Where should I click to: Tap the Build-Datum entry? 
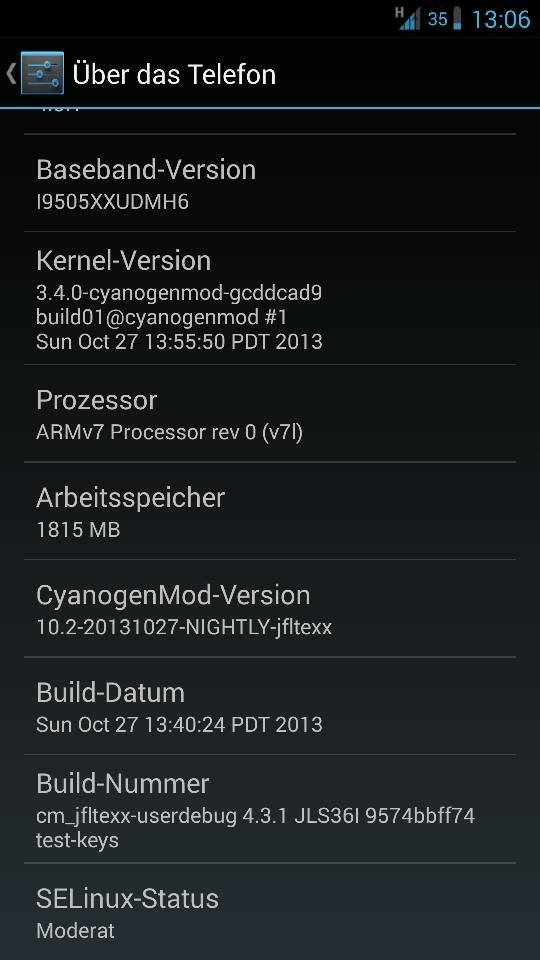click(x=270, y=705)
